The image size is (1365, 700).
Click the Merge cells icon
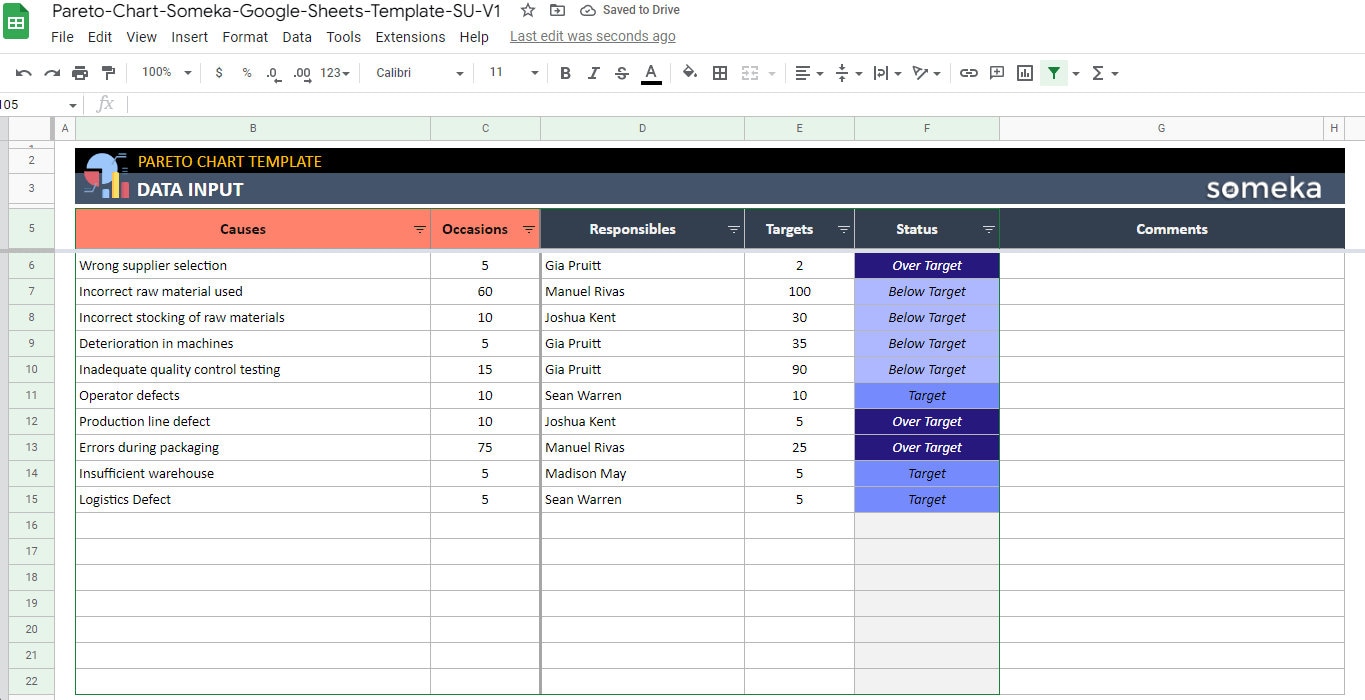click(752, 72)
